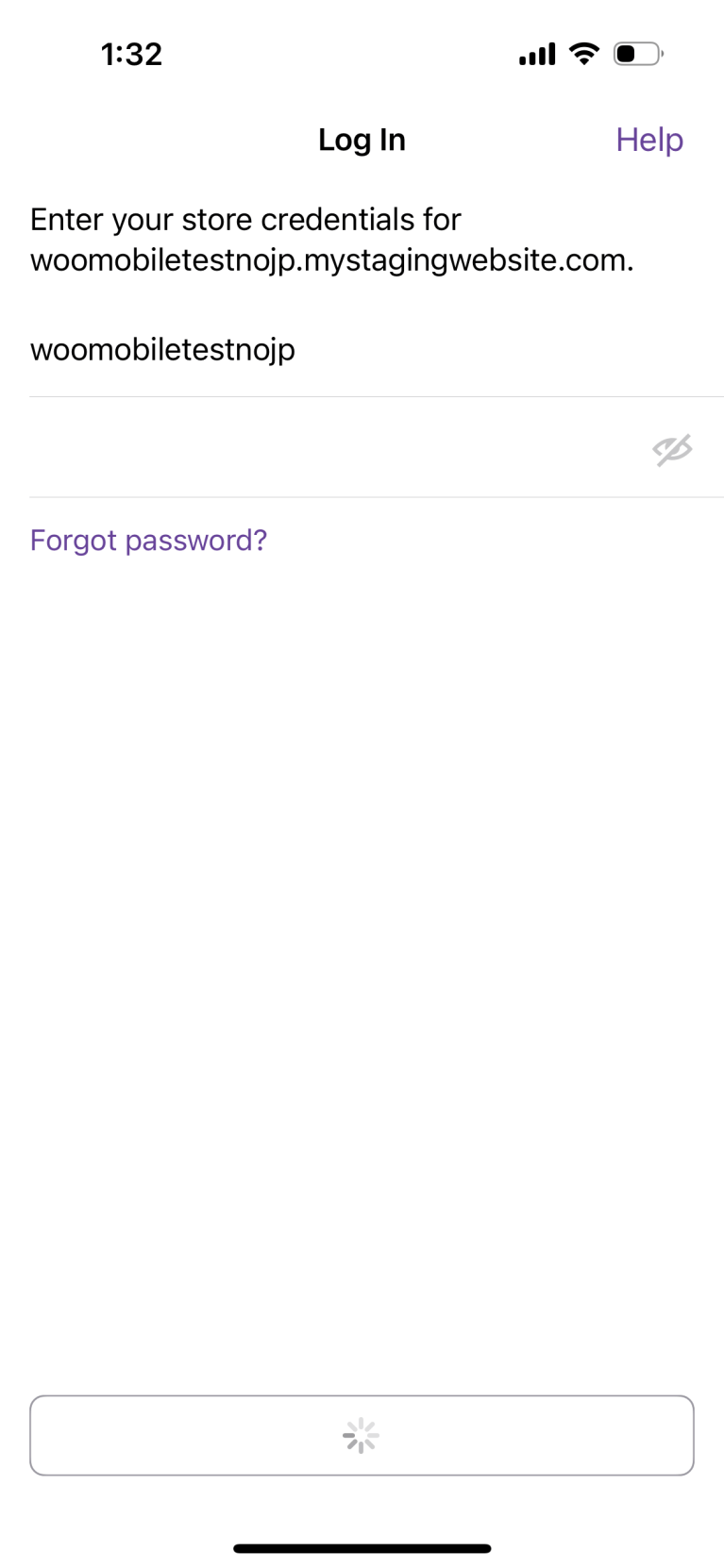Image resolution: width=724 pixels, height=1568 pixels.
Task: Tap the Wi-Fi status icon
Action: pyautogui.click(x=584, y=54)
